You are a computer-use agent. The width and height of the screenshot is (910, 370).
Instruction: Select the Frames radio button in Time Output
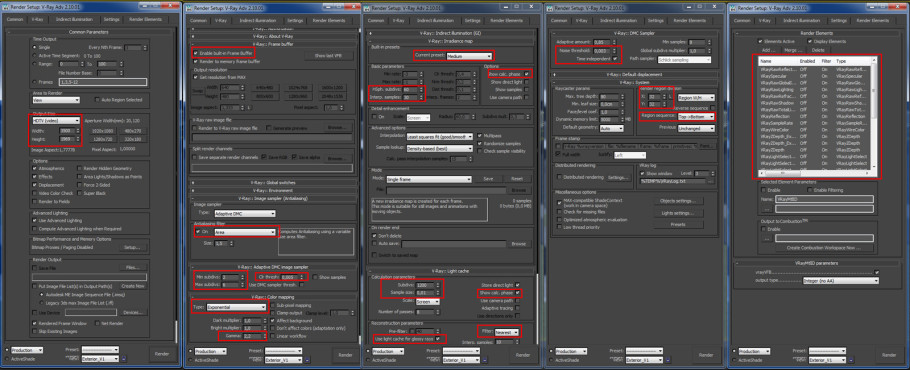coord(34,82)
